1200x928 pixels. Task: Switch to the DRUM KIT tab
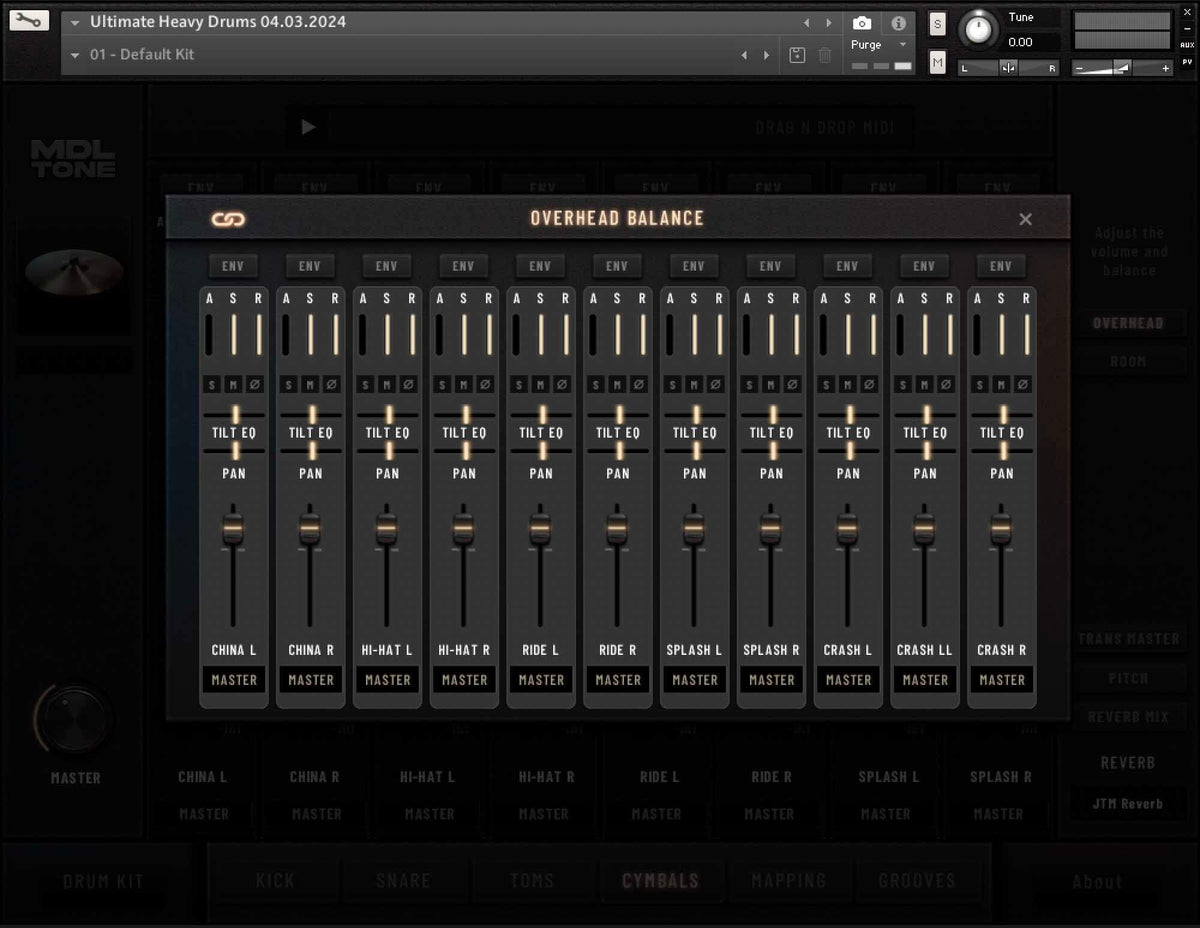coord(103,881)
